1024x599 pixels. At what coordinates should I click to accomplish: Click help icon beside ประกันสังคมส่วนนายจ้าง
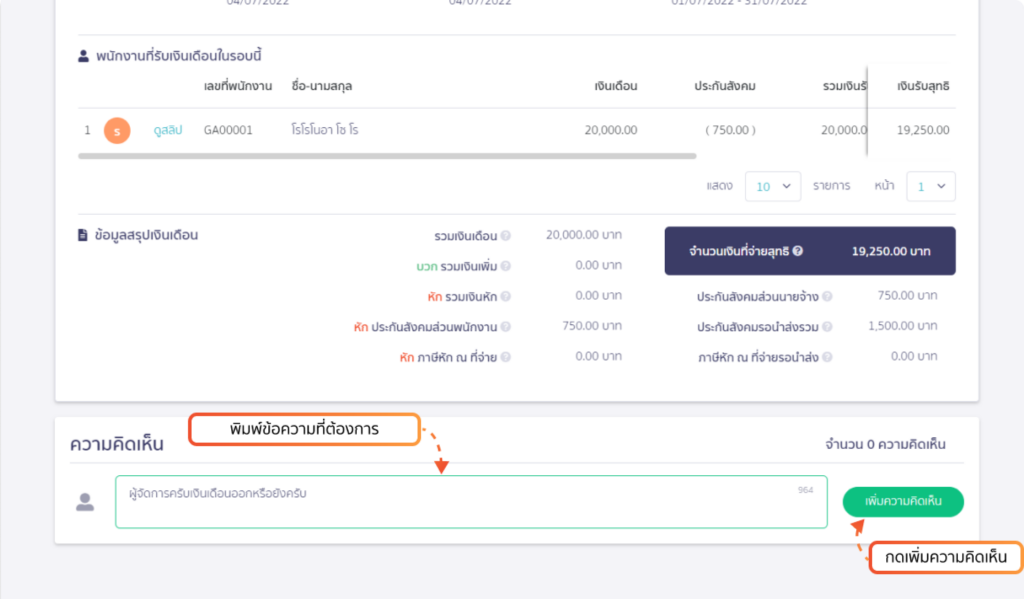[x=827, y=297]
